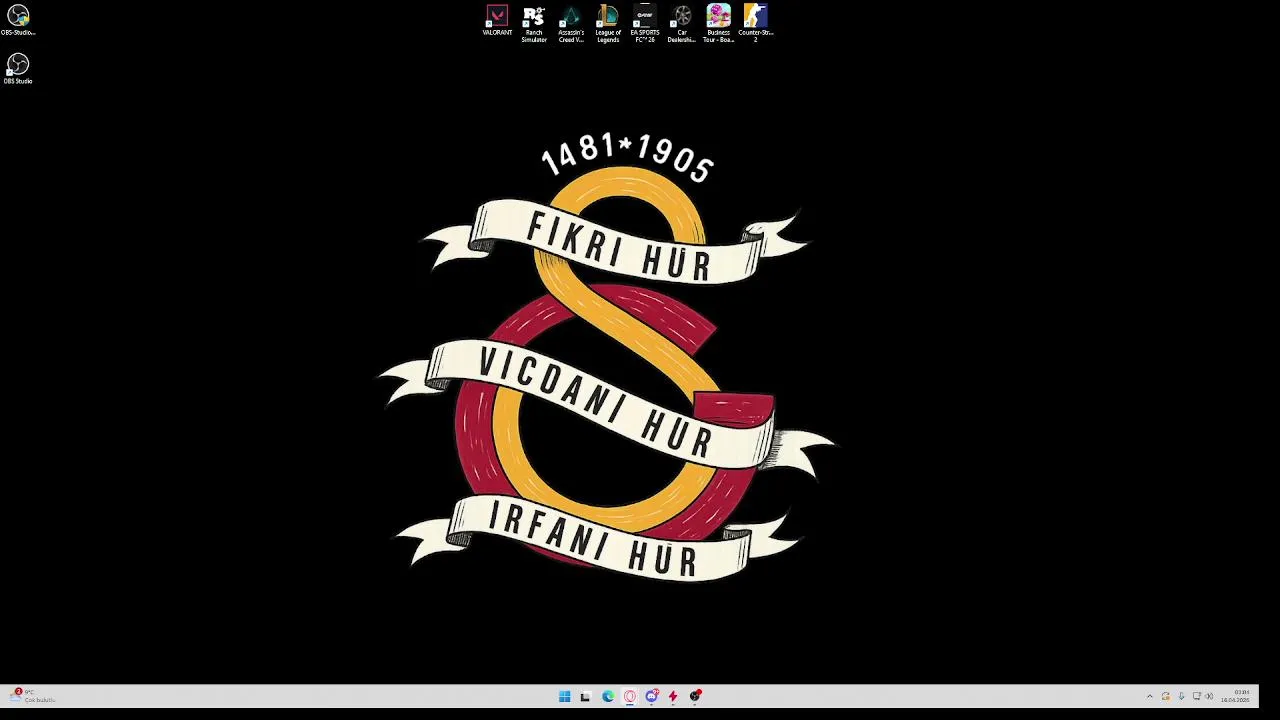Launch Microsoft Edge from the taskbar
1280x720 pixels.
click(x=608, y=696)
